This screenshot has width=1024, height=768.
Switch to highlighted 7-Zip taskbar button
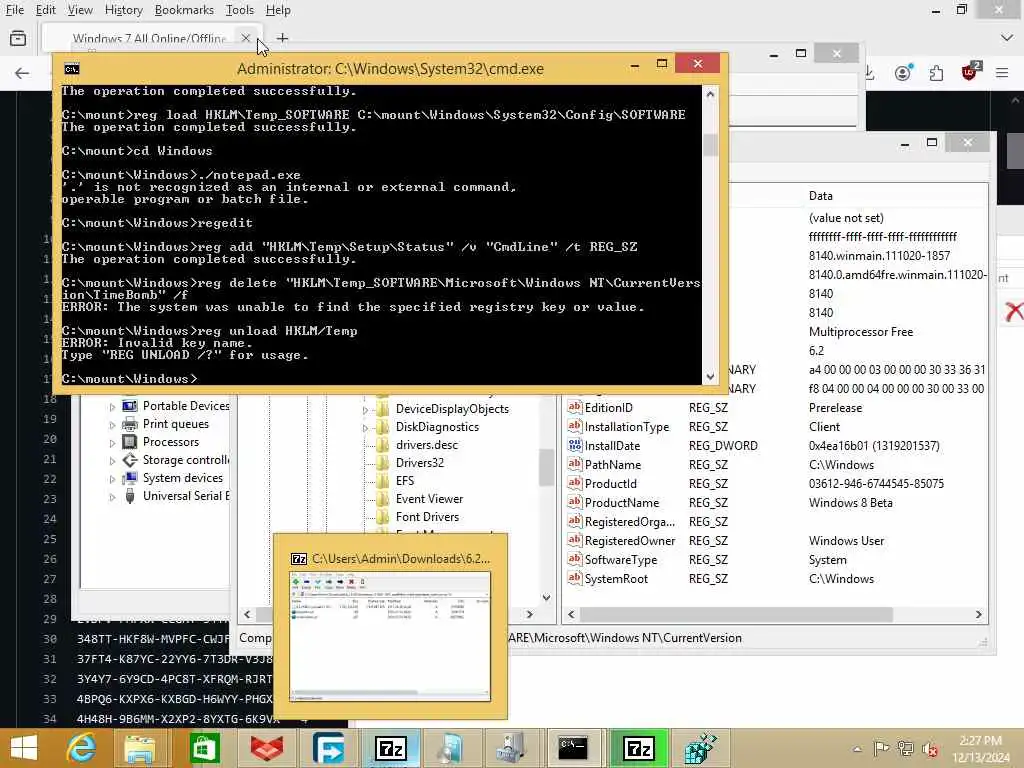coord(639,748)
